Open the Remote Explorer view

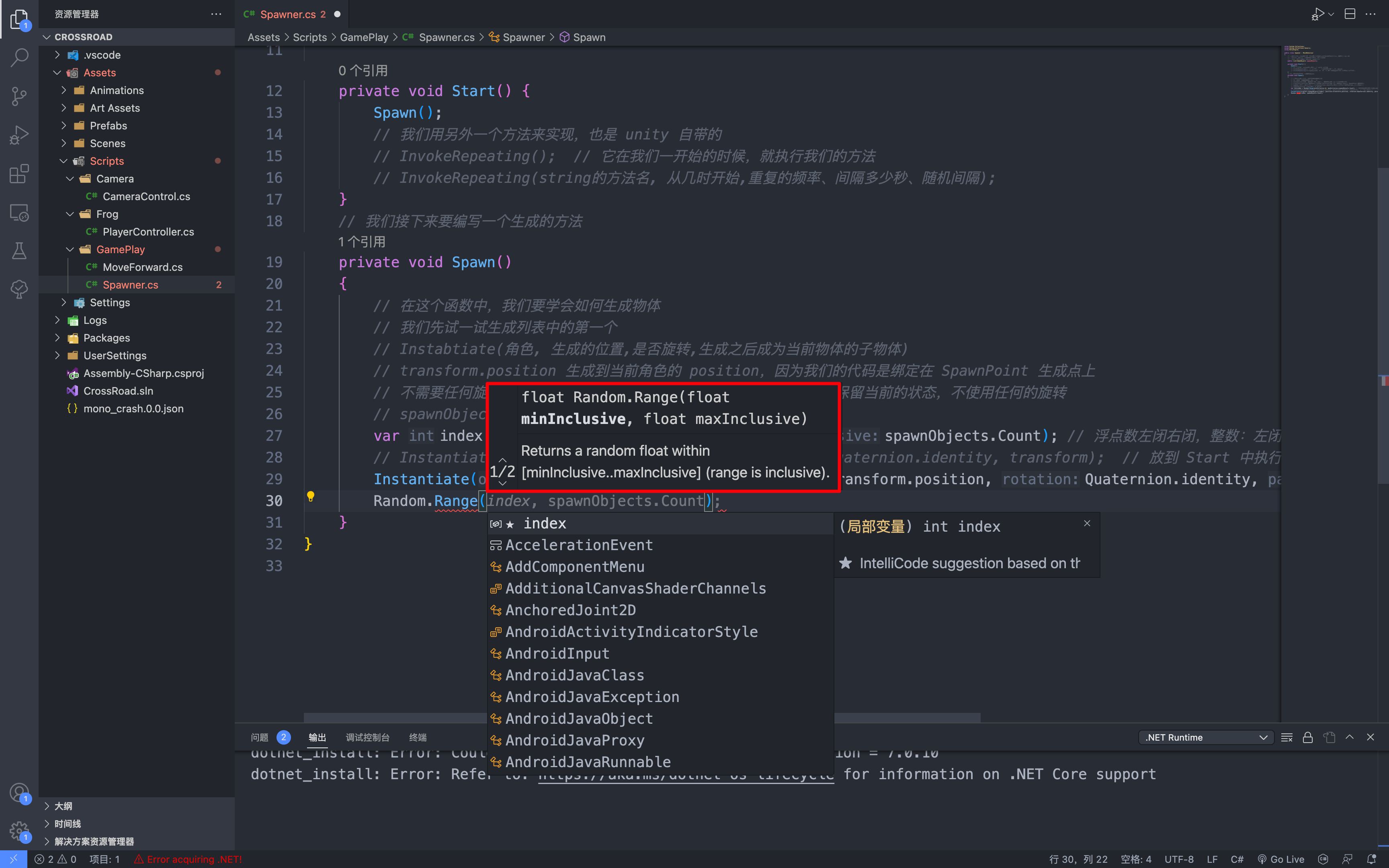coord(19,212)
